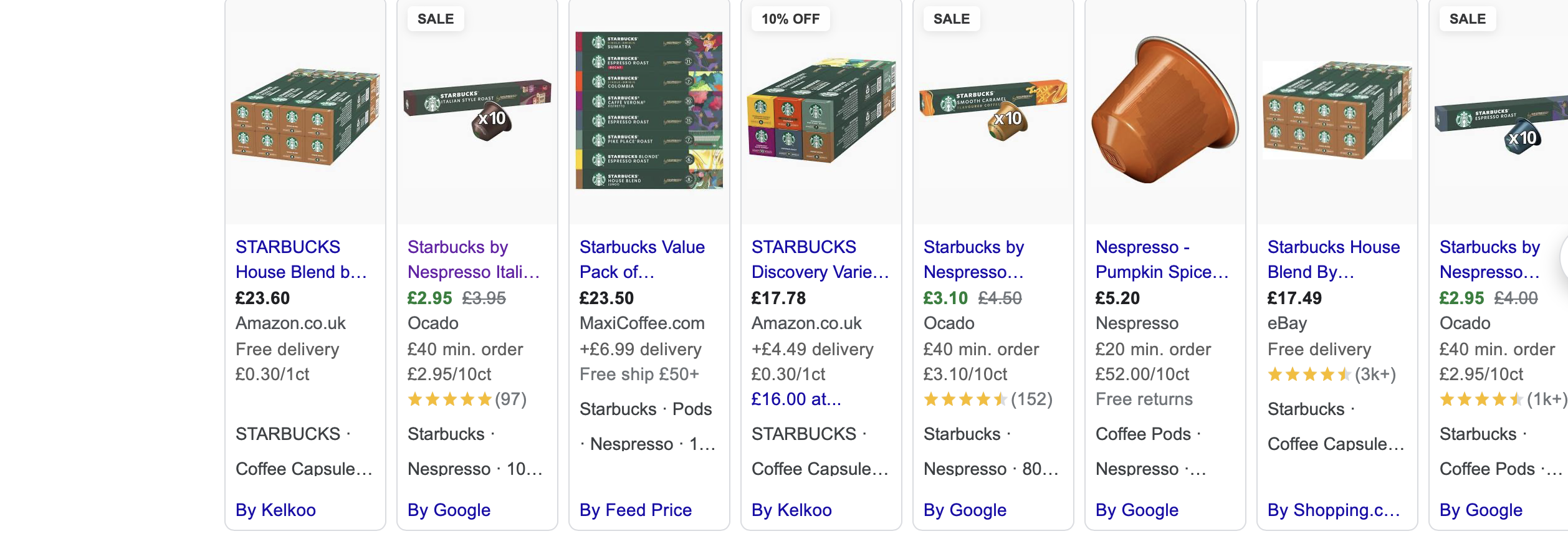Open the STARBUCKS Discovery Varie... title link
Viewport: 1568px width, 559px height.
(x=820, y=259)
